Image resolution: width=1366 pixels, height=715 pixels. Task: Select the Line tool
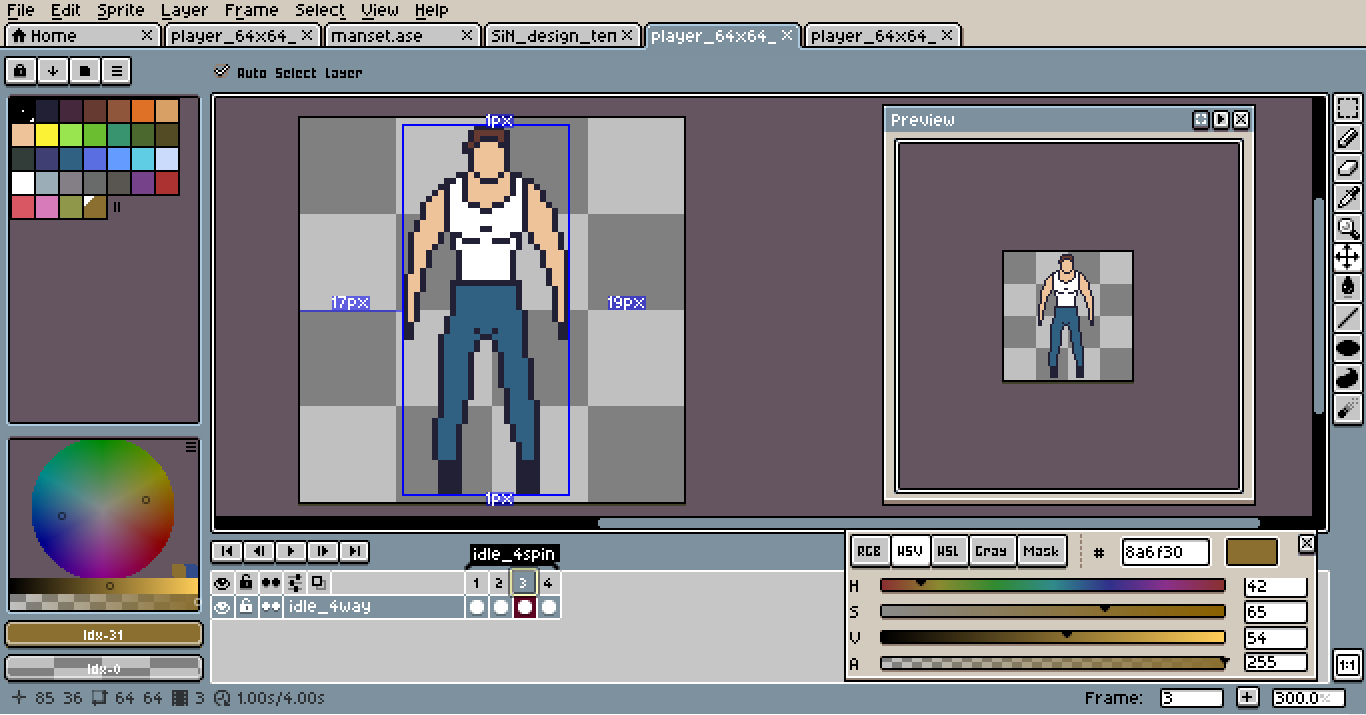(1348, 318)
